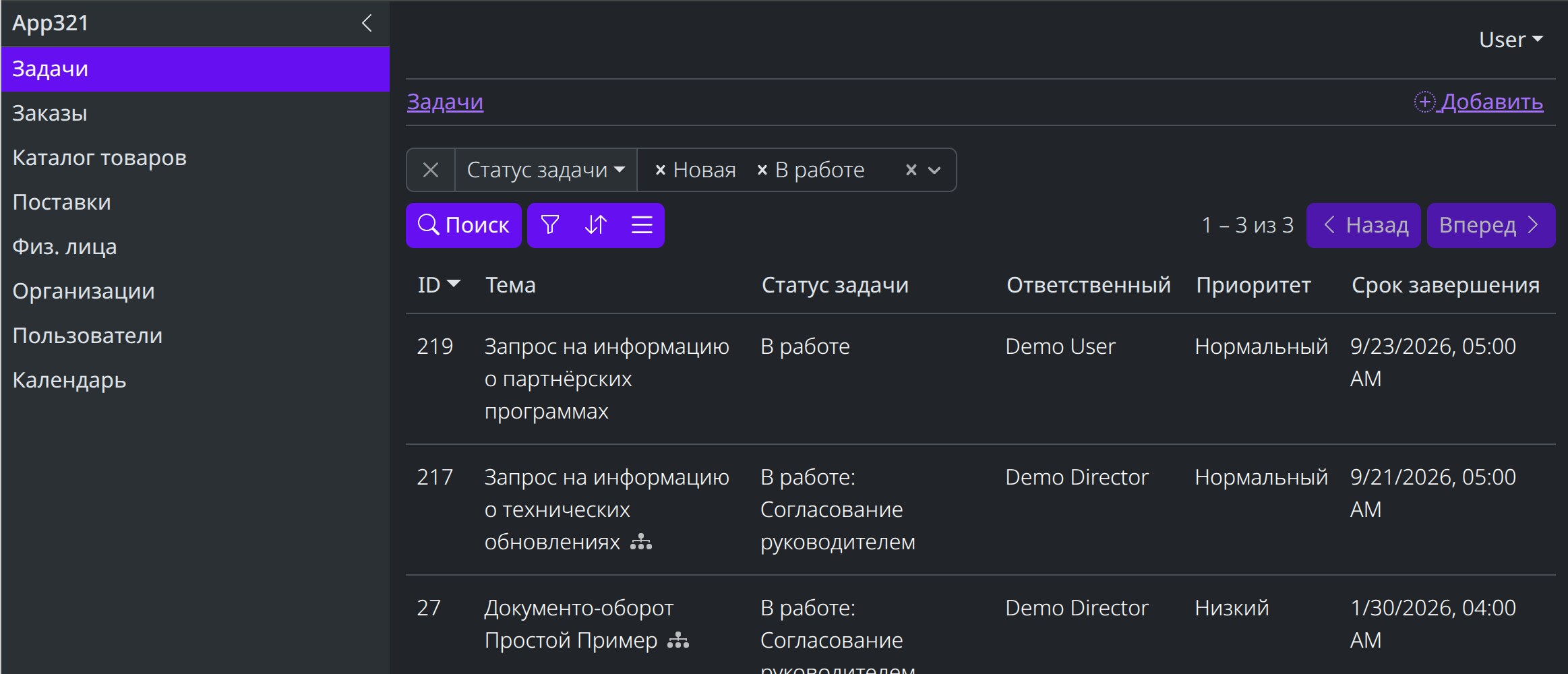Click the Приоритет column header
Image resolution: width=1568 pixels, height=674 pixels.
(1253, 285)
